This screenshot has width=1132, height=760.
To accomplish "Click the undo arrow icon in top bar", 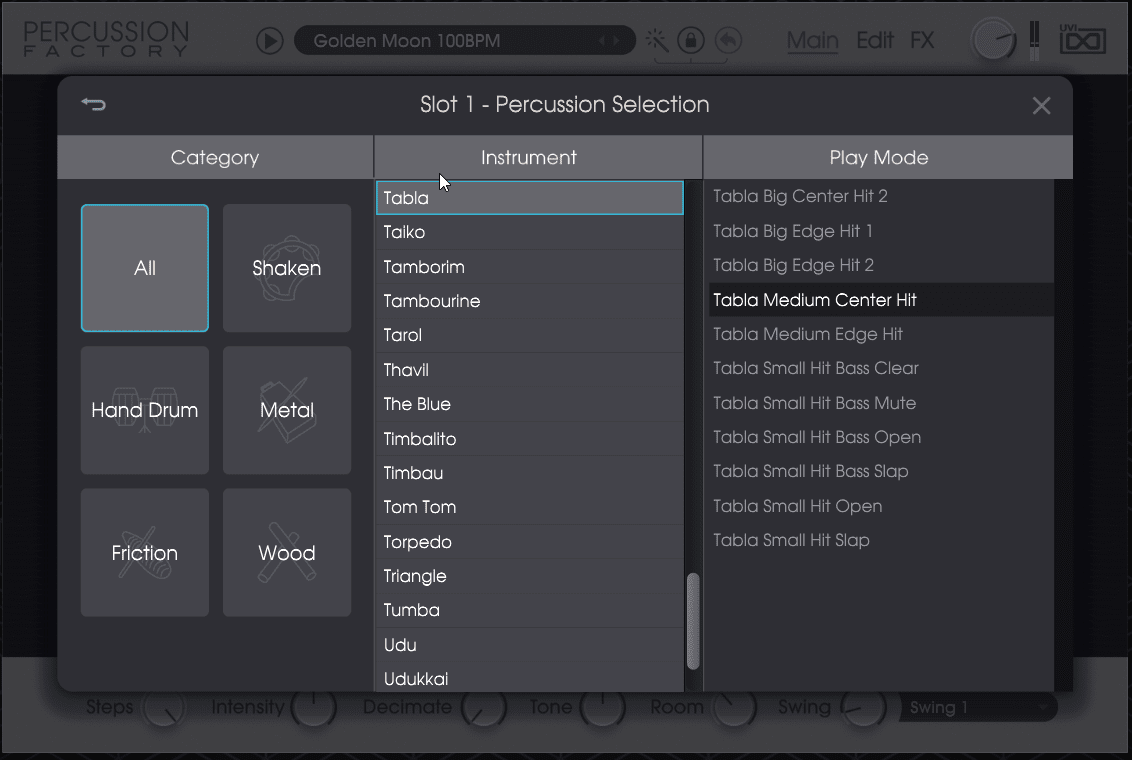I will pyautogui.click(x=729, y=40).
